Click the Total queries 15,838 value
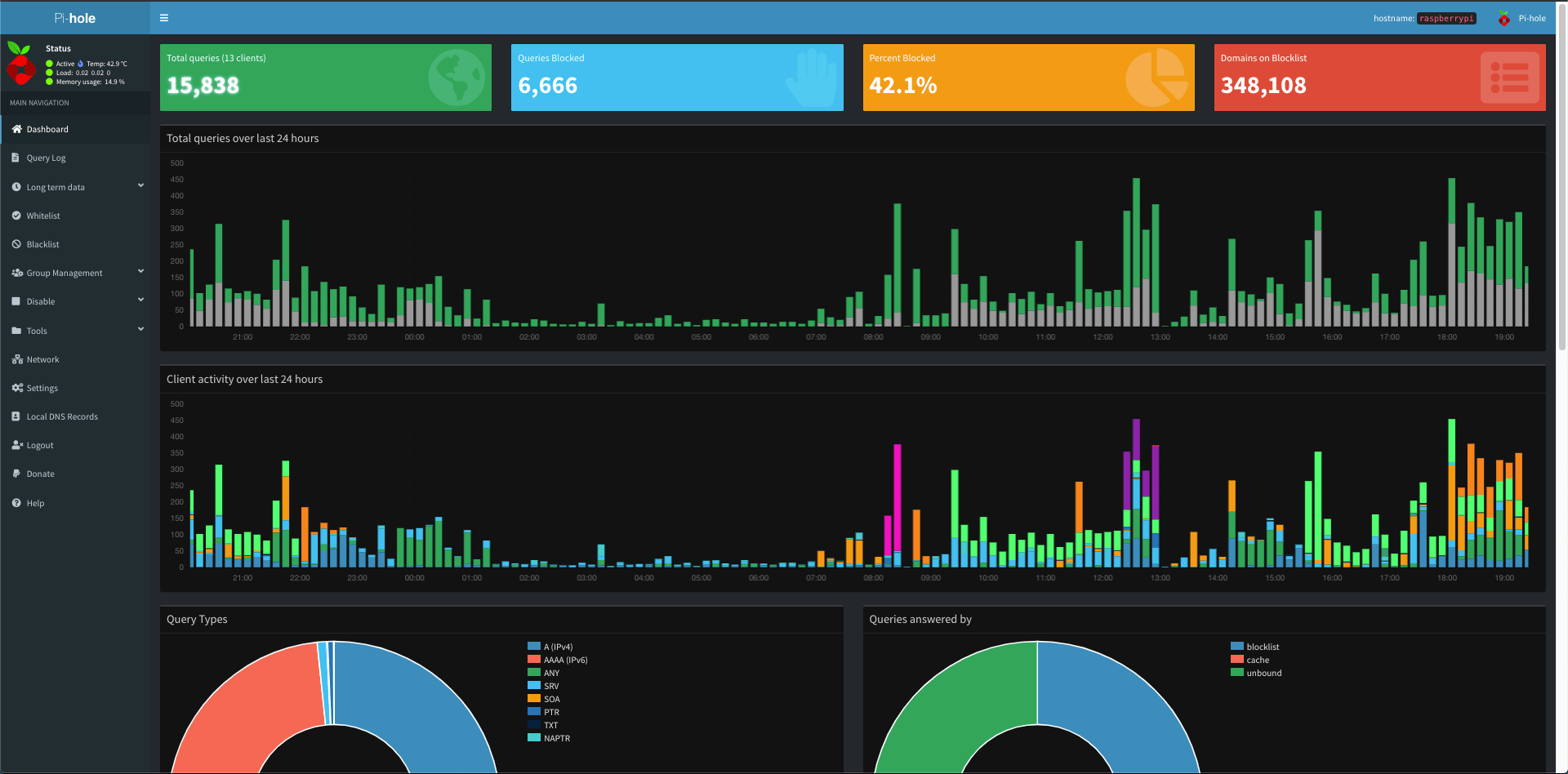This screenshot has height=774, width=1568. point(203,86)
